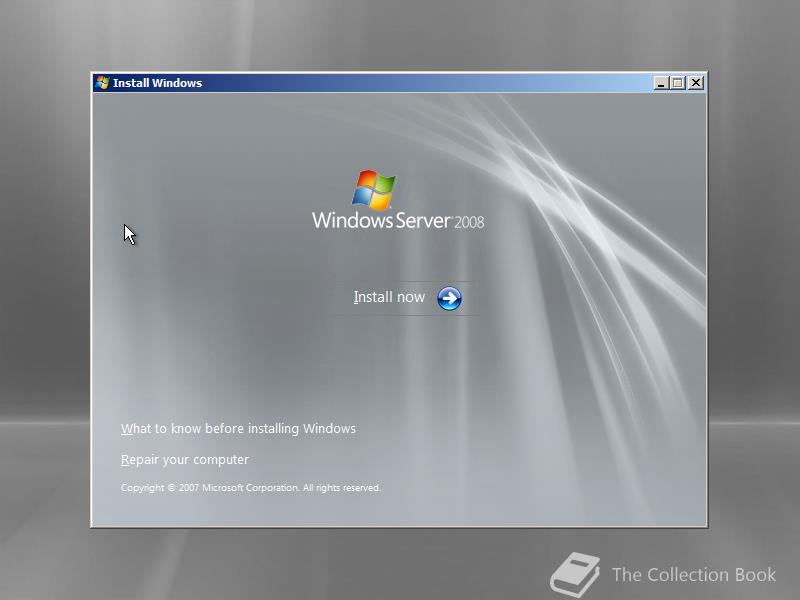
Task: Minimize the Install Windows window
Action: (661, 83)
